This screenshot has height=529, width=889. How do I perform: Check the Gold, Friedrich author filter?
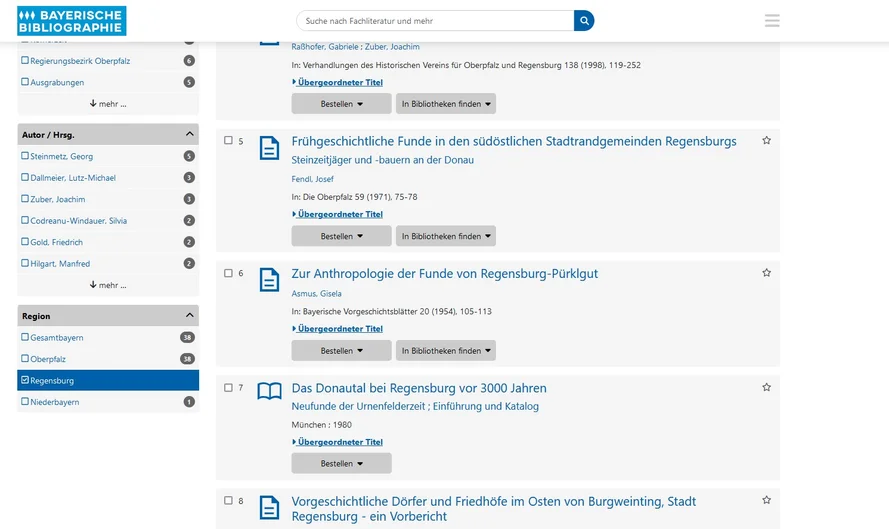tap(25, 242)
